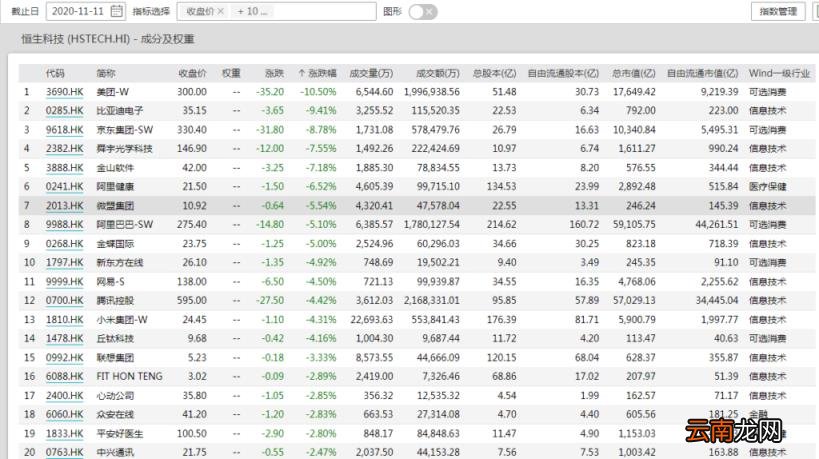Sort by 代码 column header
Screen dimensions: 819x459
coord(55,73)
